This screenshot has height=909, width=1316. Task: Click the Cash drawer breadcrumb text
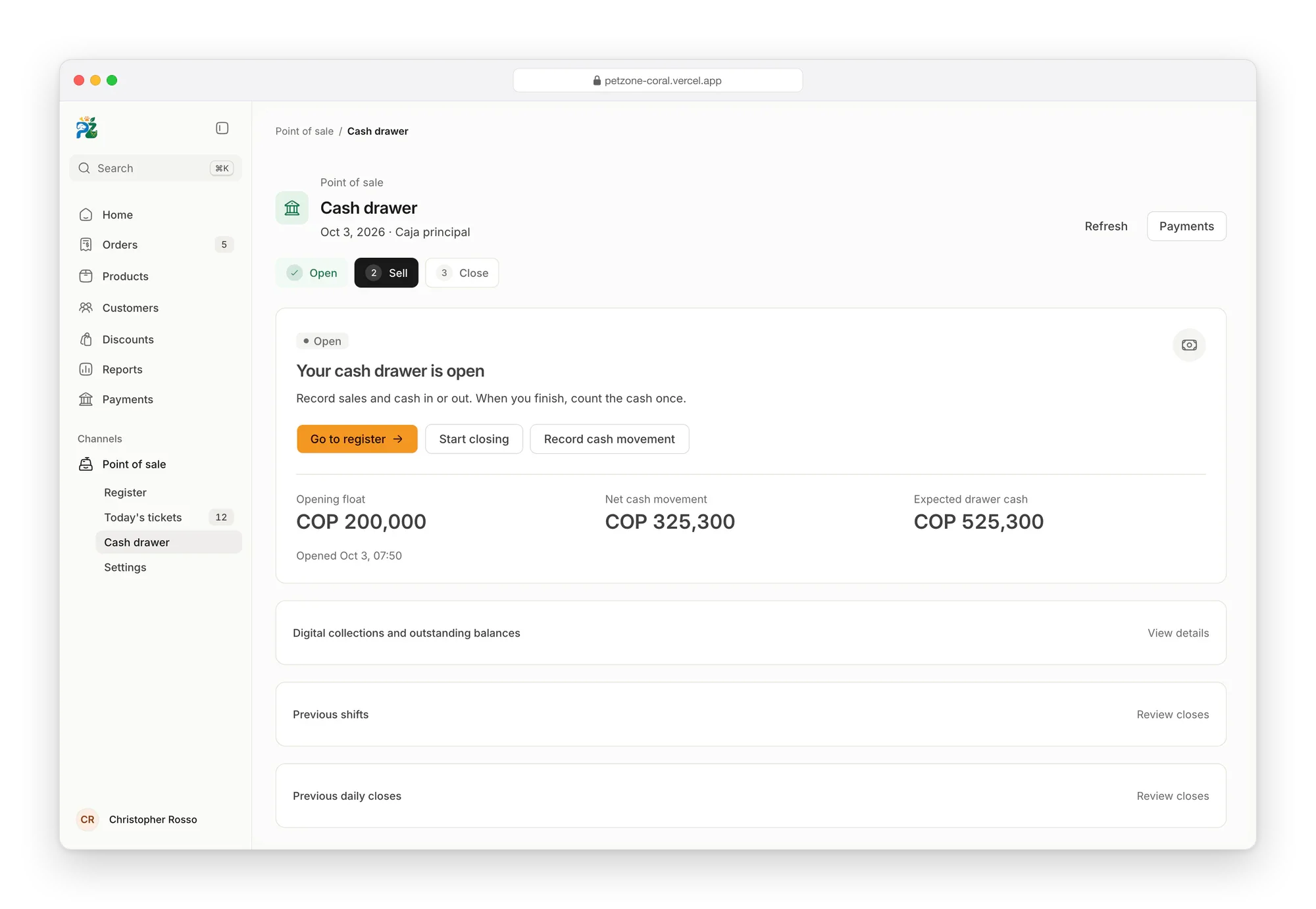click(x=378, y=131)
